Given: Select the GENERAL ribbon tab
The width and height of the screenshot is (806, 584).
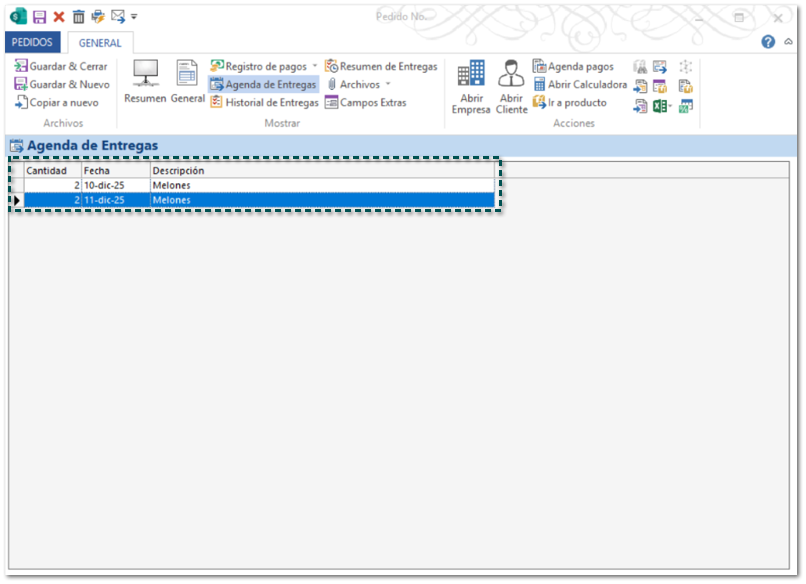Looking at the screenshot, I should point(100,43).
